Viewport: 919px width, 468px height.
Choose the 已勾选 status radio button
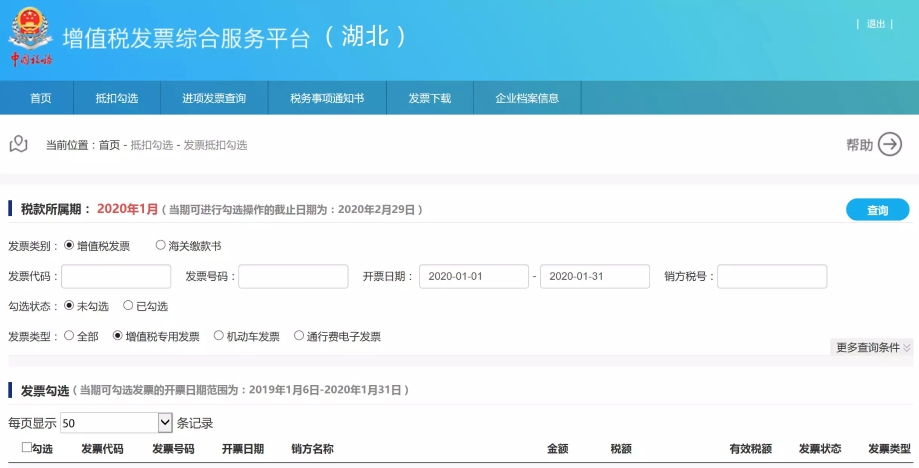[128, 306]
